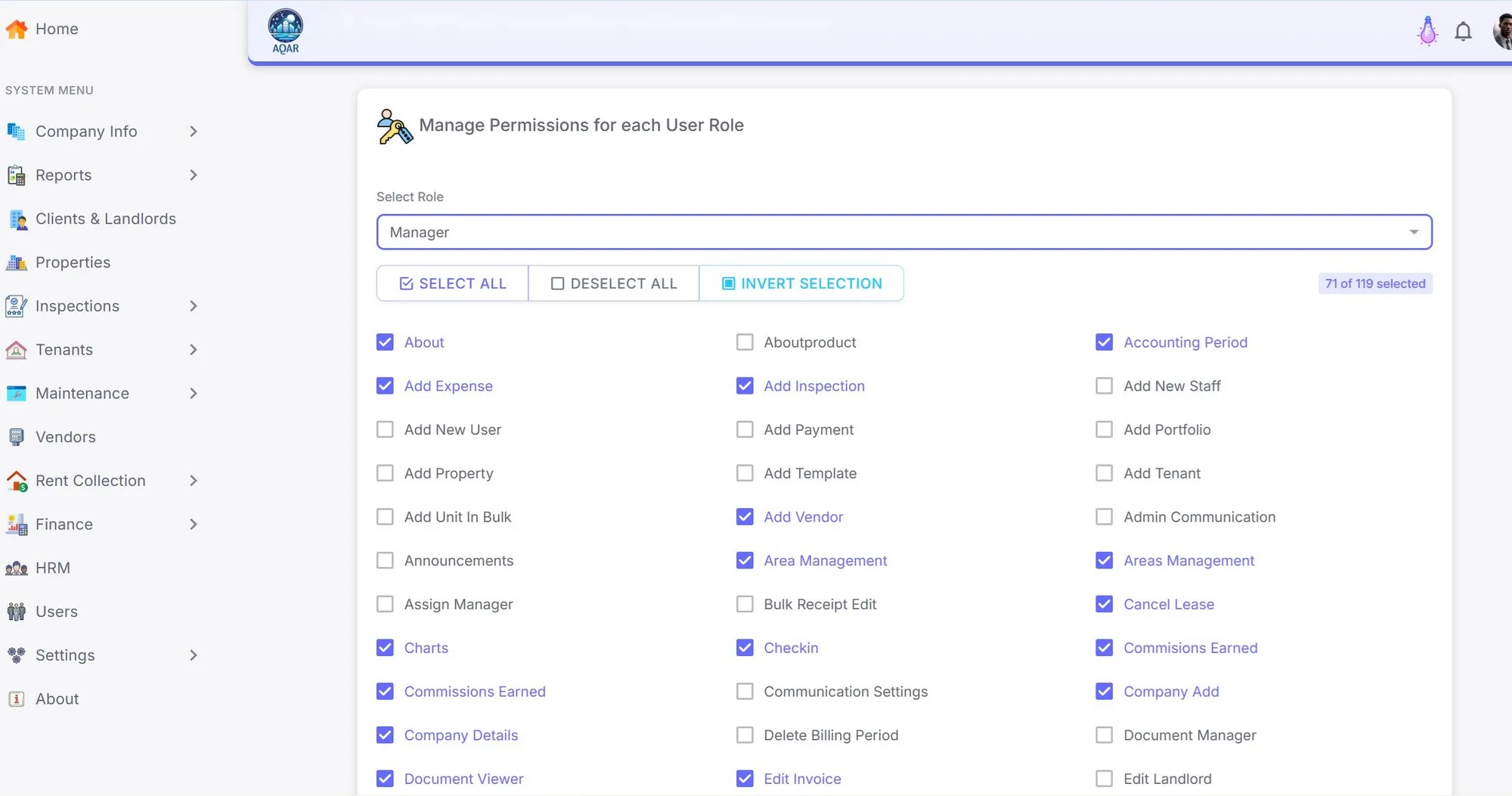Enable the Document Manager checkbox
Screen dimensions: 1512x796
click(1104, 736)
